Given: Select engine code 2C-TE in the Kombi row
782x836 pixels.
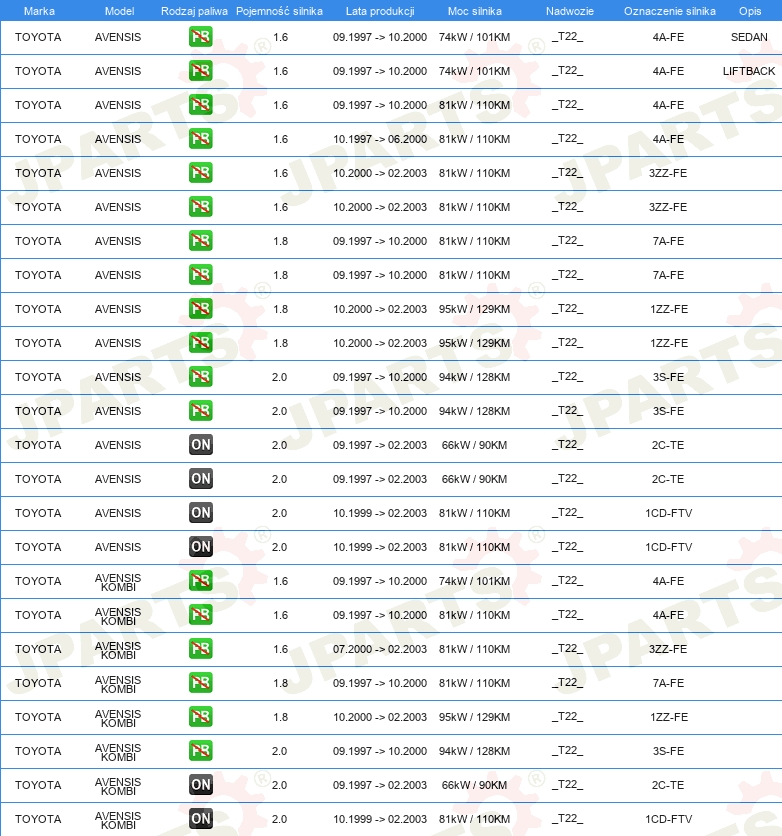Looking at the screenshot, I should coord(668,785).
